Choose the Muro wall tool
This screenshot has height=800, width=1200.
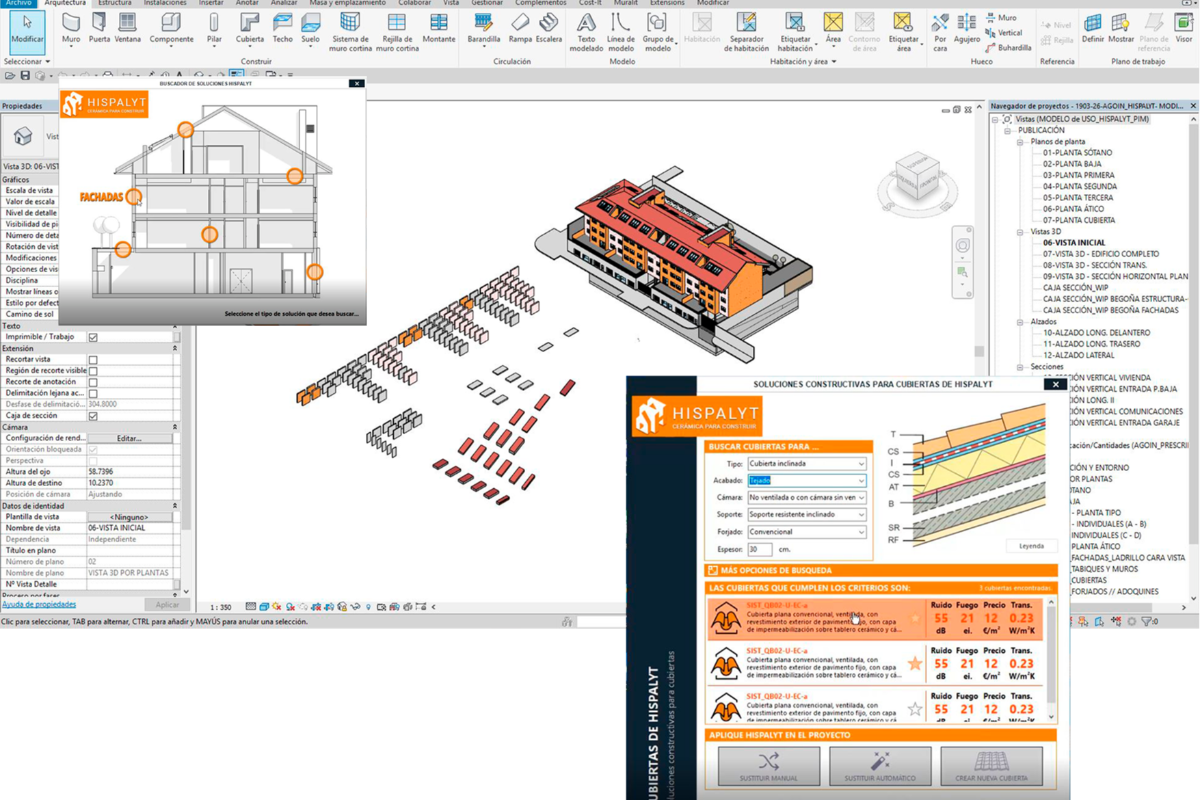[x=71, y=29]
